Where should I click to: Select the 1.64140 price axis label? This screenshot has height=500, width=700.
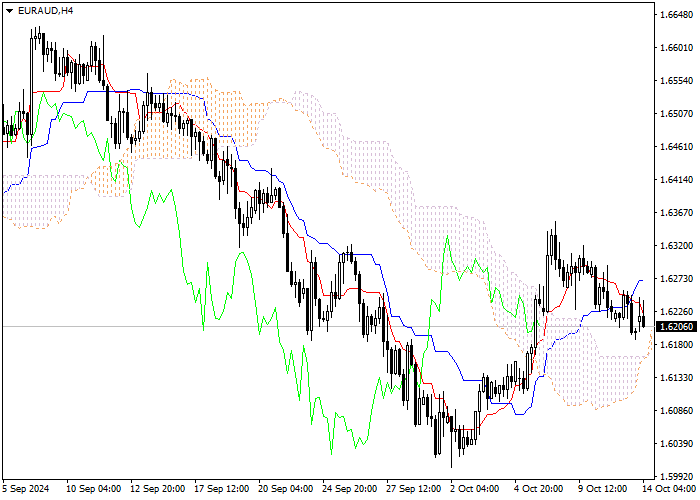coord(676,180)
